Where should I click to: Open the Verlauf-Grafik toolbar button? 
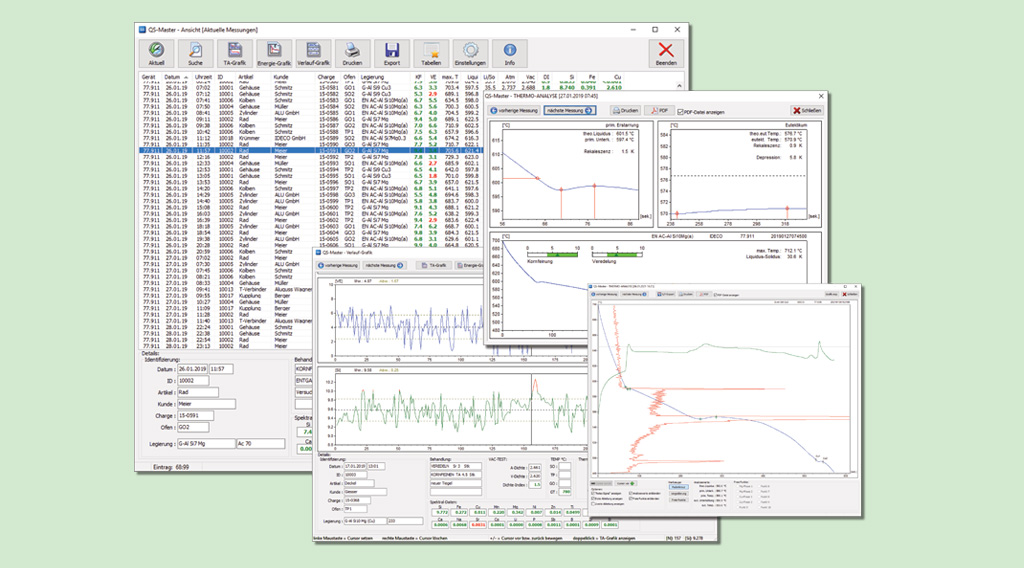313,54
